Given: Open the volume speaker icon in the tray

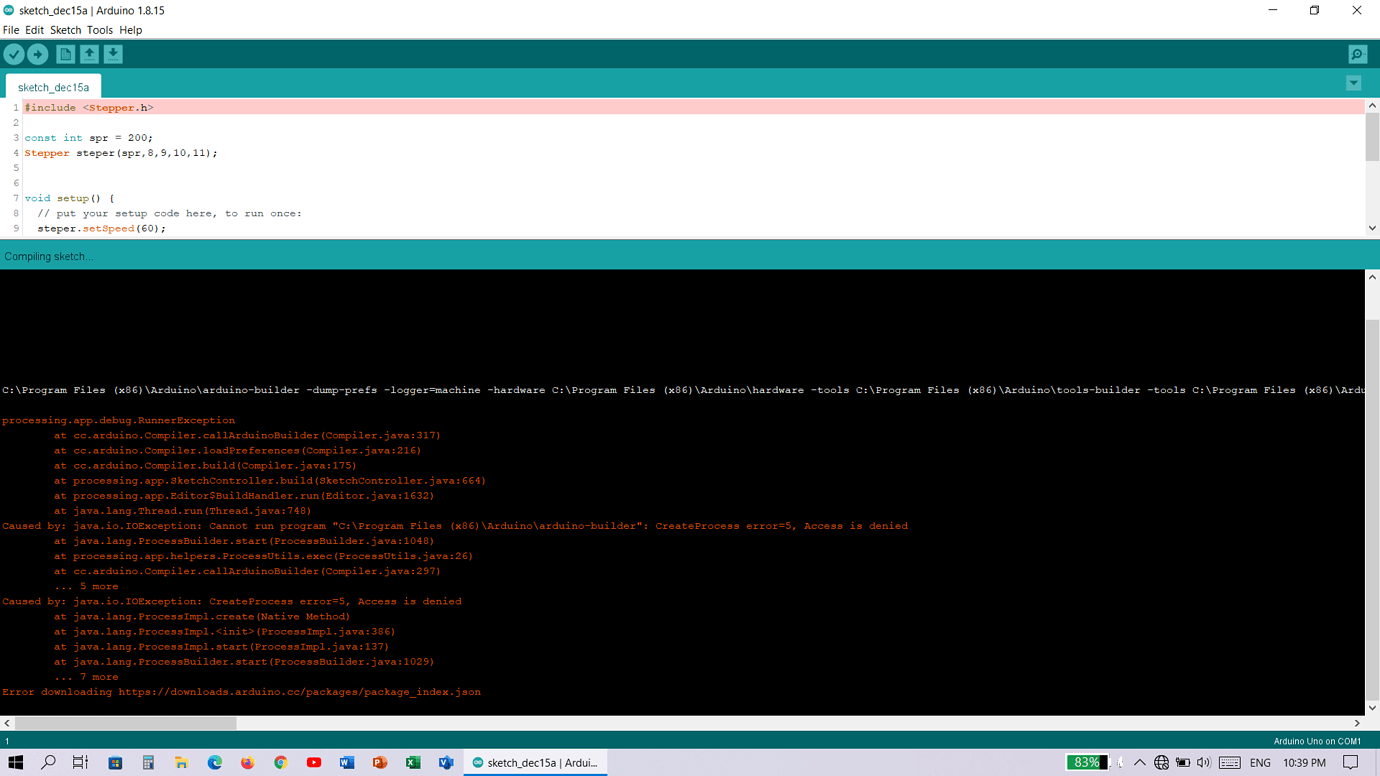Looking at the screenshot, I should [x=1203, y=762].
